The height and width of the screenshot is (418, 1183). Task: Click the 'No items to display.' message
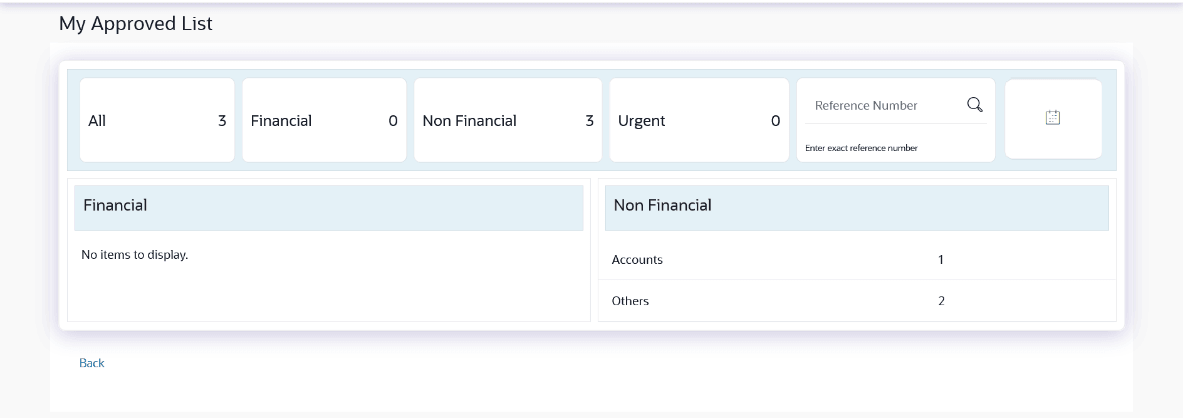pyautogui.click(x=135, y=255)
